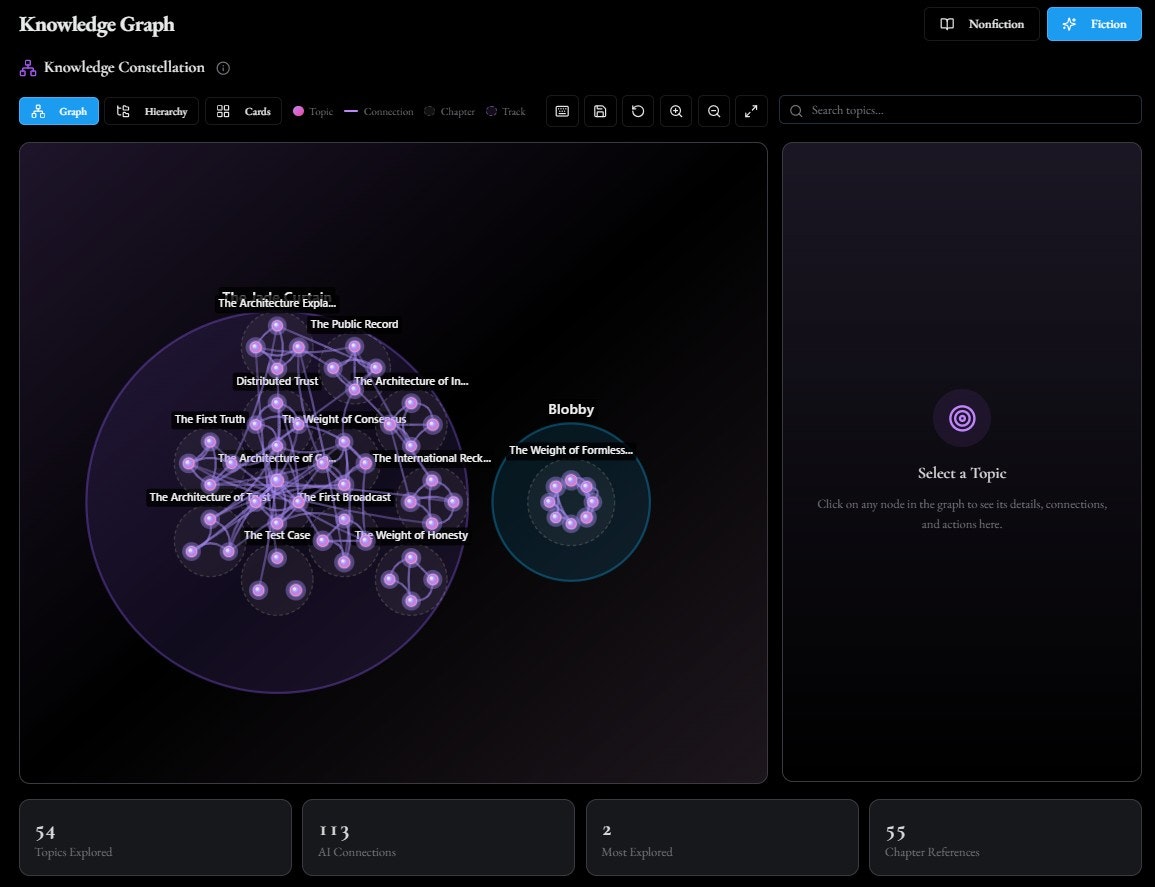This screenshot has height=887, width=1155.
Task: Click The International Reck... label
Action: (432, 458)
